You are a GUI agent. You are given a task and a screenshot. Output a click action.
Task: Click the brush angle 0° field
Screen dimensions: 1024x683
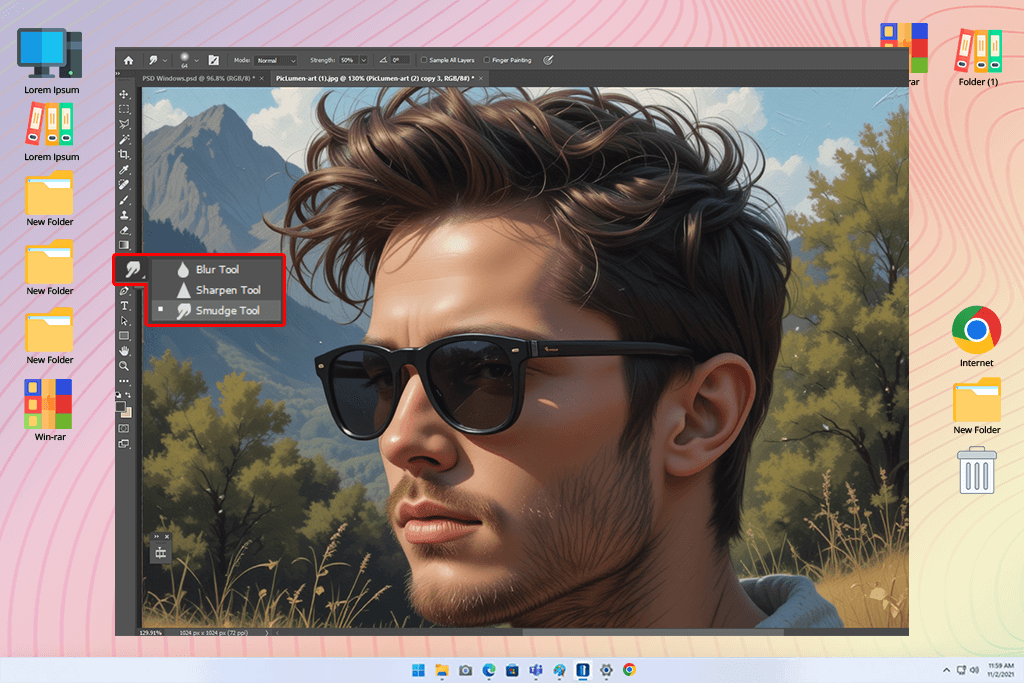400,60
